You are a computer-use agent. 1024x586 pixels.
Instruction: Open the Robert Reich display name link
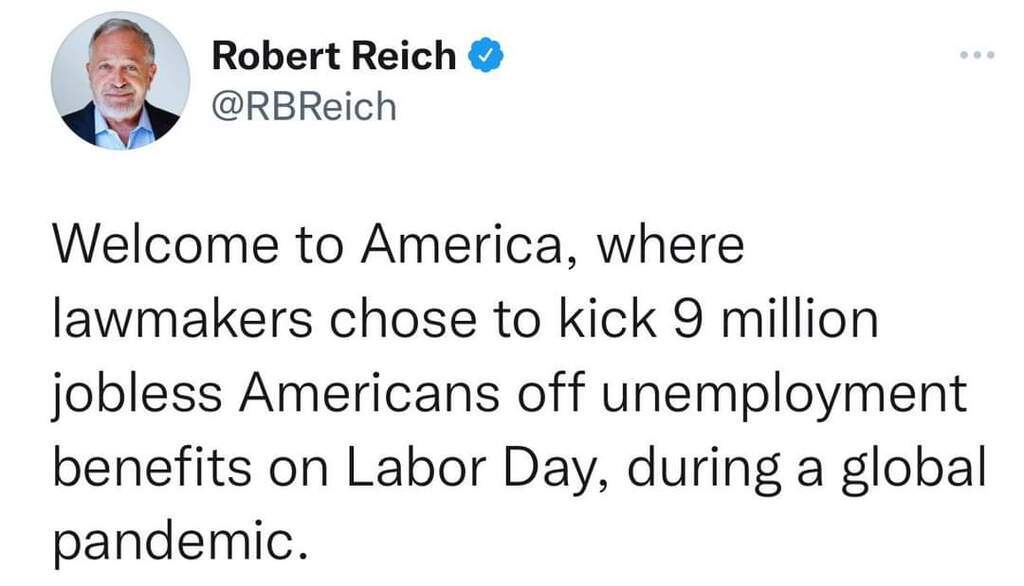point(334,55)
